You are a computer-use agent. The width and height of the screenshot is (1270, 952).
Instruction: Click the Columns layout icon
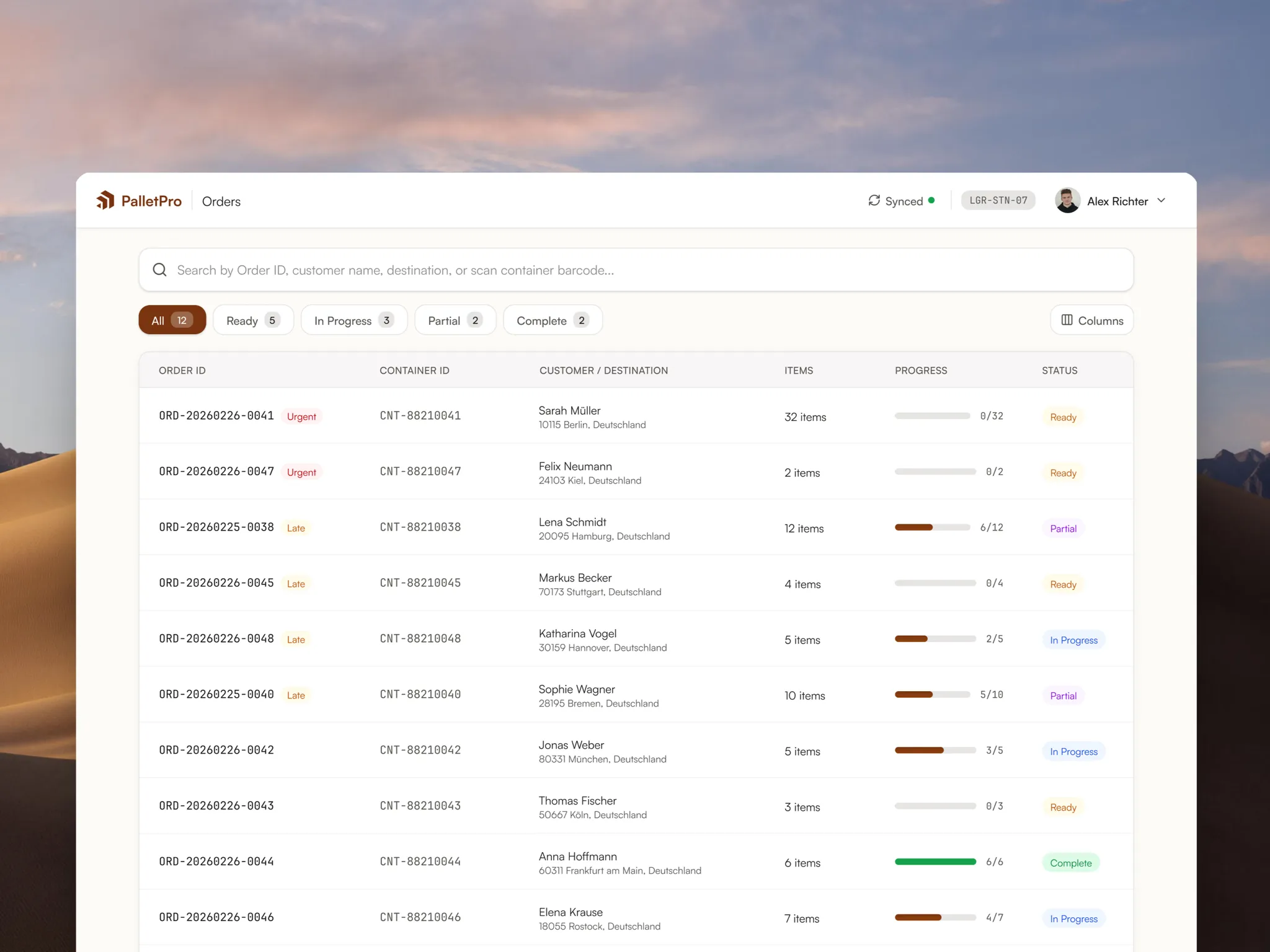[1067, 320]
